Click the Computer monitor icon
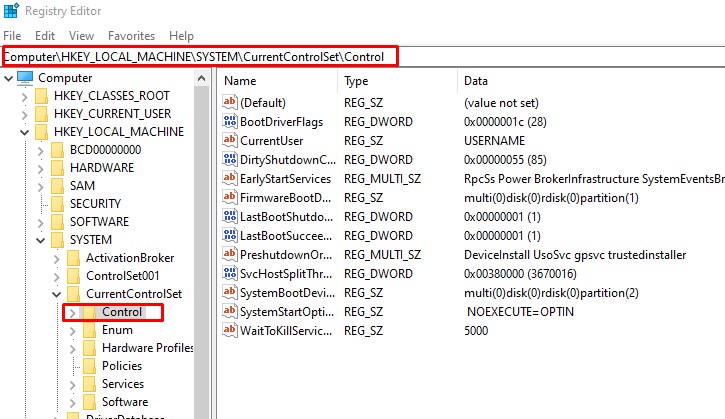Viewport: 725px width, 419px height. point(25,78)
